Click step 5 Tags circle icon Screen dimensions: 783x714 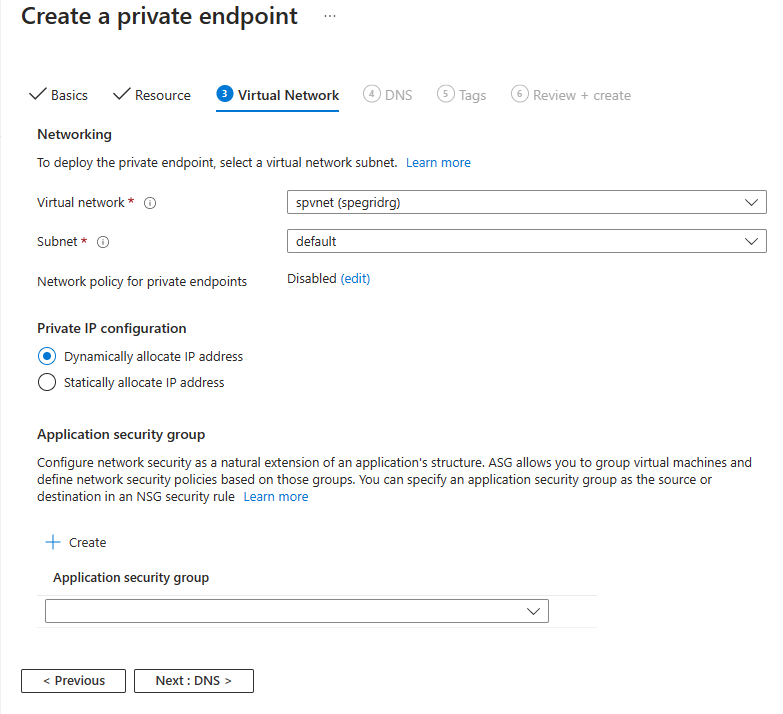pos(446,94)
